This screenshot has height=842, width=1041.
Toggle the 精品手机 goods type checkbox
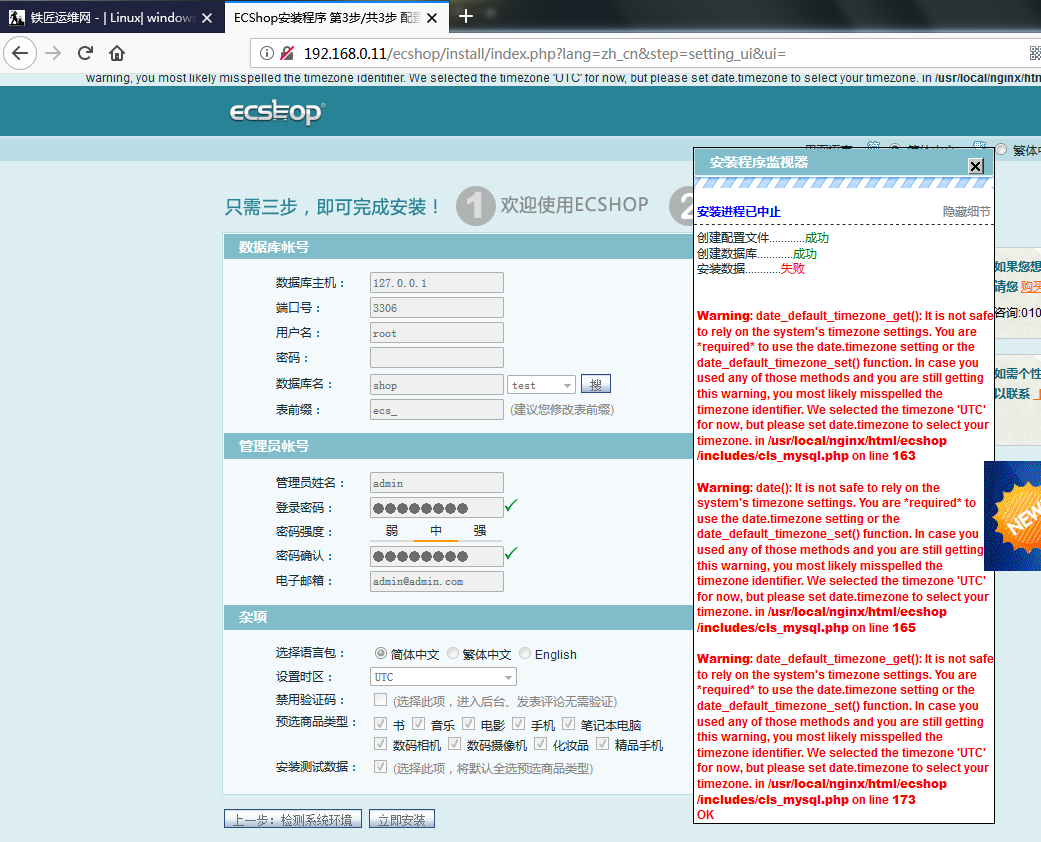[x=602, y=744]
